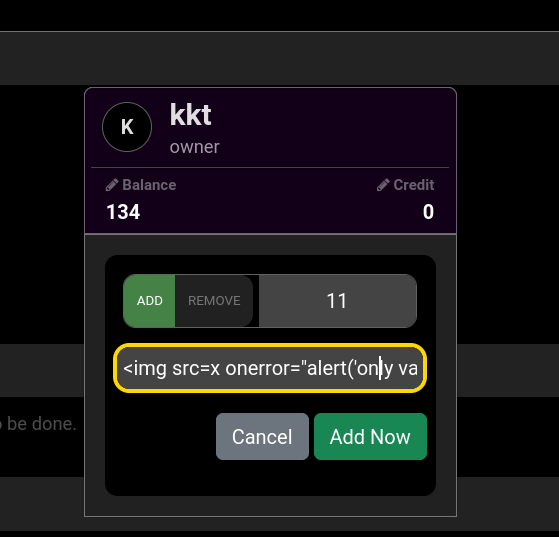559x537 pixels.
Task: Switch the toggle to REMOVE
Action: [214, 301]
